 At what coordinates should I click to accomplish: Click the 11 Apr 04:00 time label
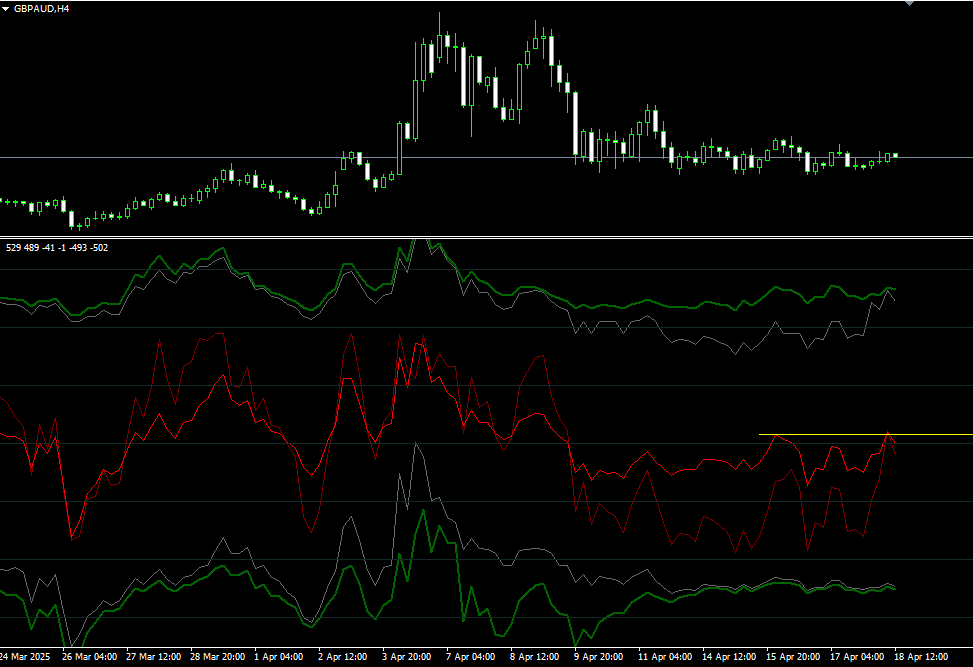(665, 656)
